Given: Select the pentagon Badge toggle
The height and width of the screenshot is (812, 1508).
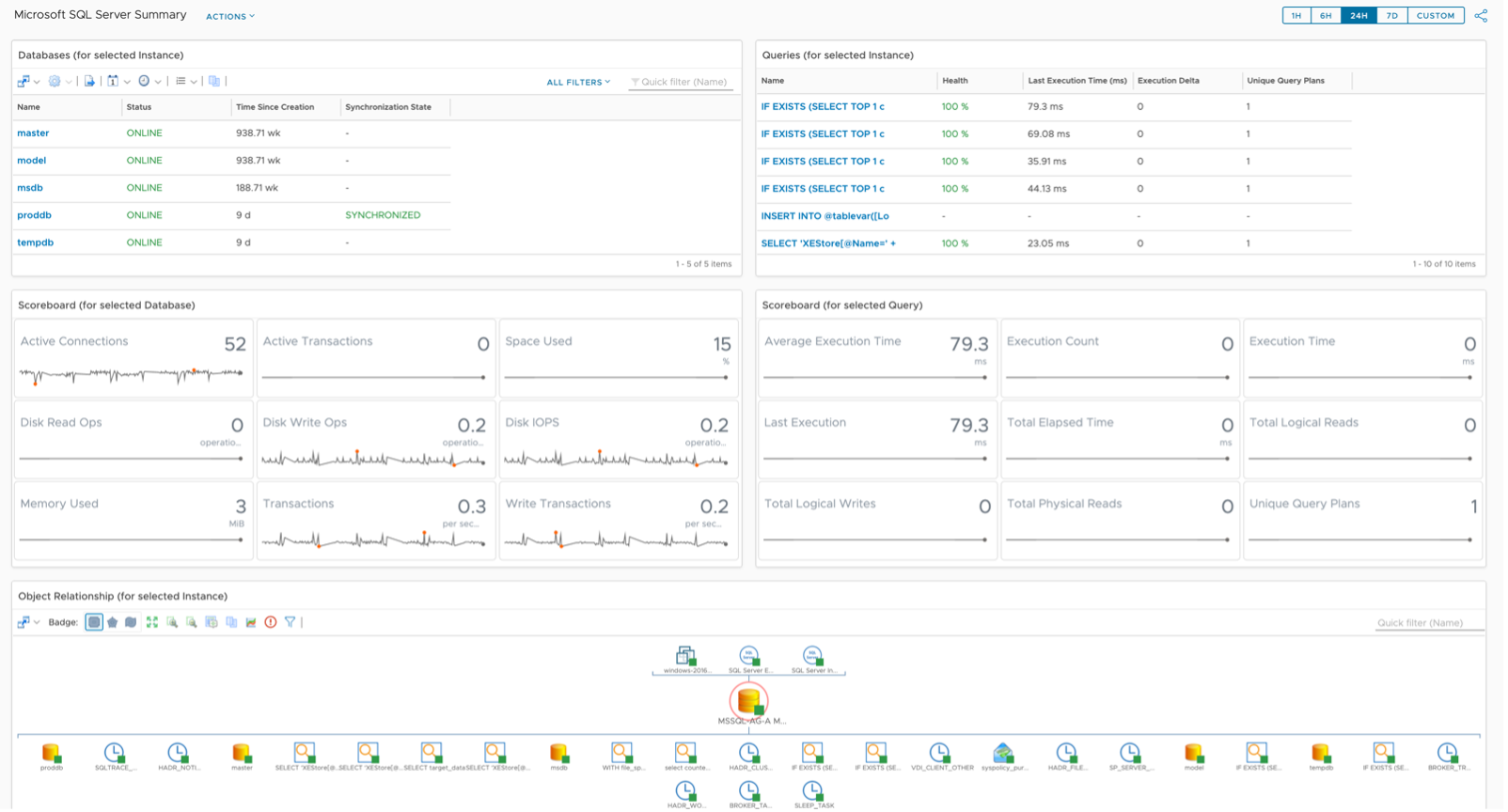Looking at the screenshot, I should [x=113, y=623].
